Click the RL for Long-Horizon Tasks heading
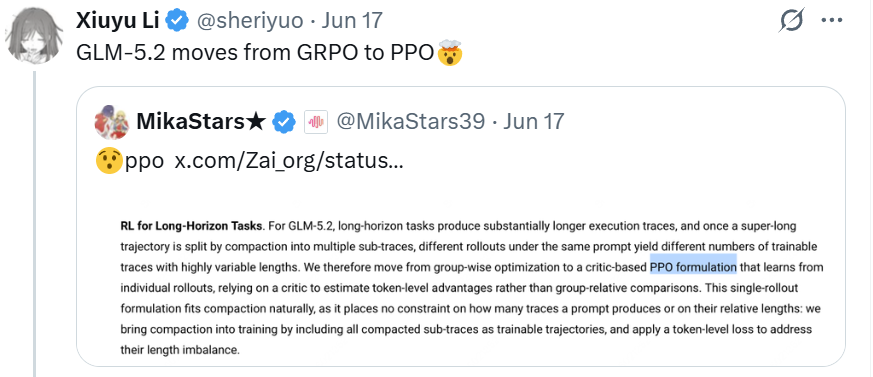The width and height of the screenshot is (873, 377). click(x=191, y=226)
